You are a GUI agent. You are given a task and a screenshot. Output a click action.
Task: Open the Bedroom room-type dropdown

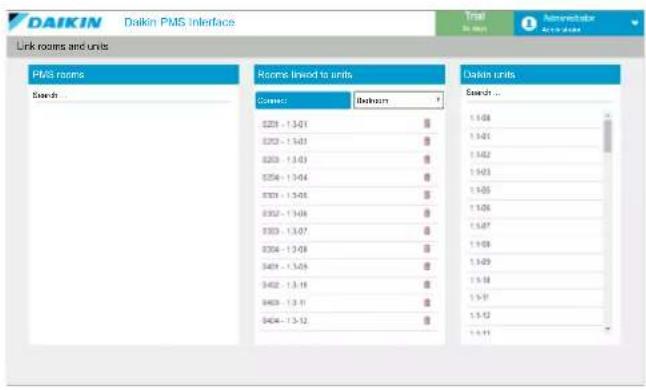pos(398,100)
